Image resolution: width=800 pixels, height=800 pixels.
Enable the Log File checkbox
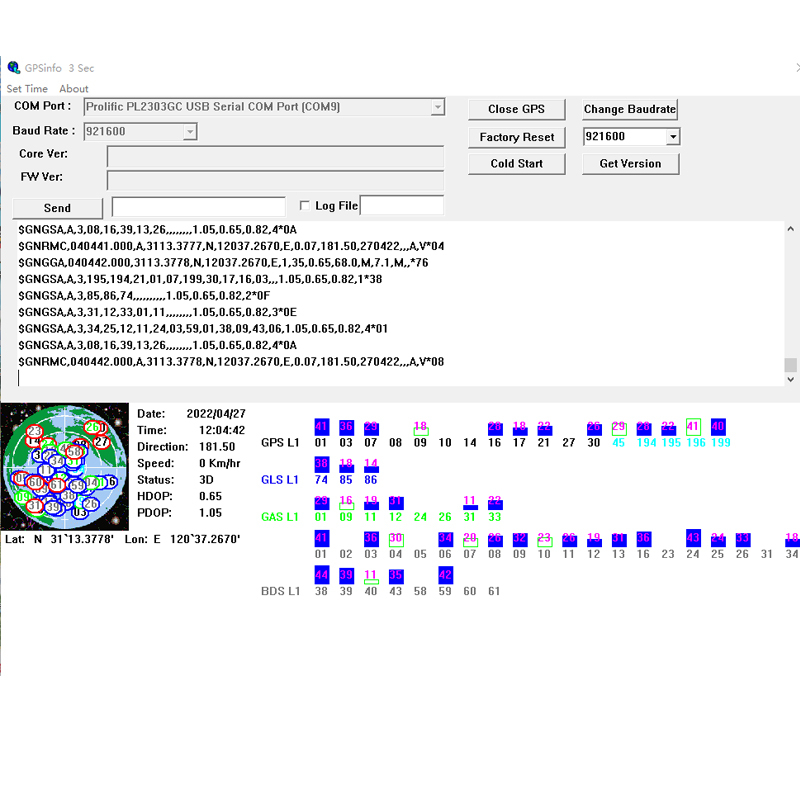[305, 206]
